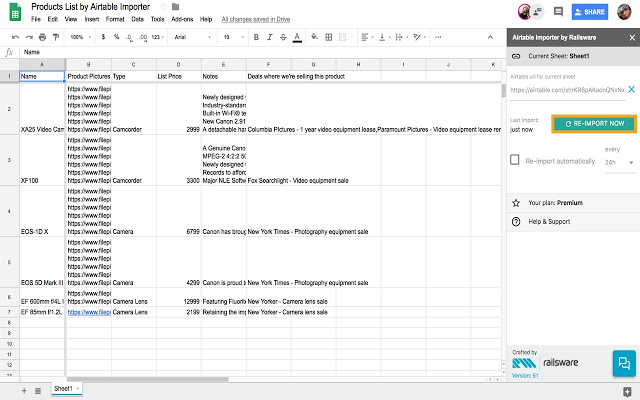This screenshot has height=400, width=640.
Task: Star the Products List document
Action: [163, 7]
